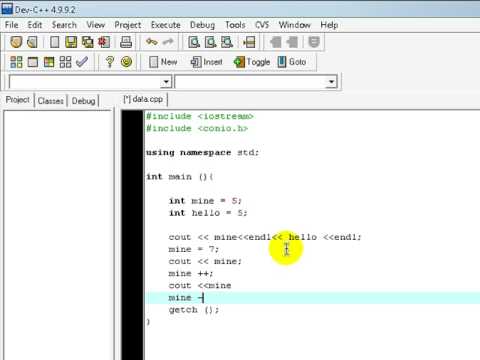Click the 'getch ();' code line
Viewport: 480px width, 360px height.
coord(194,310)
